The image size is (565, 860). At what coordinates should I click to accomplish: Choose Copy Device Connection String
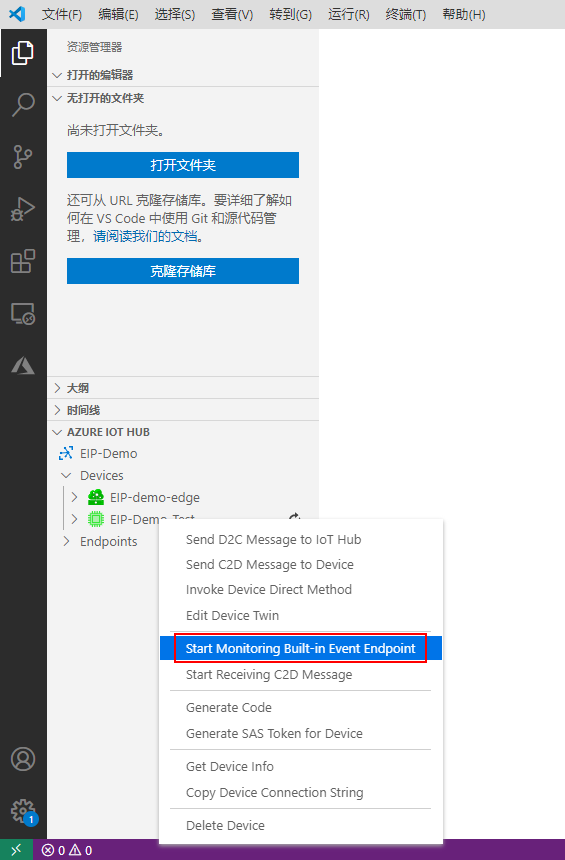pos(274,793)
